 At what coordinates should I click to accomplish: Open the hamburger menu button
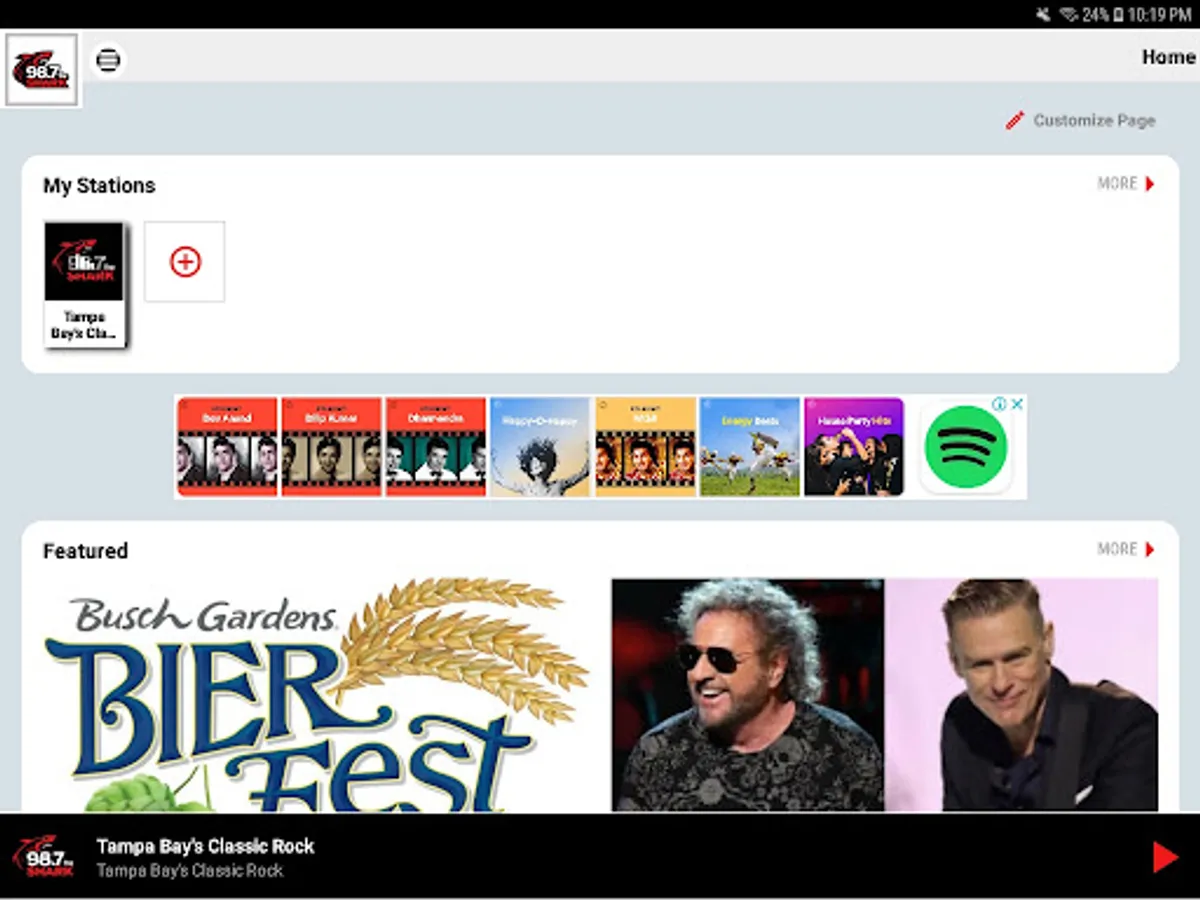(108, 60)
